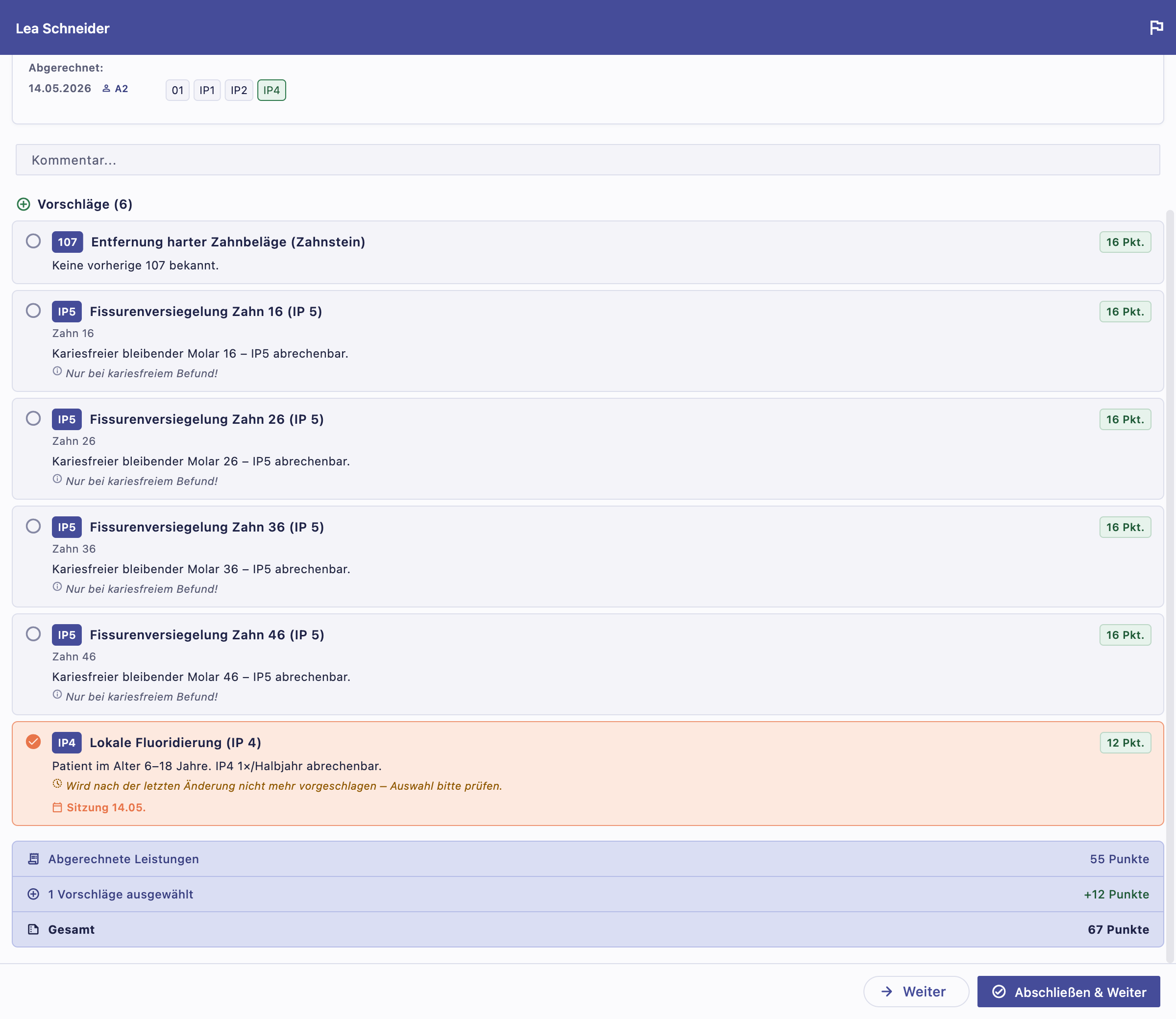Image resolution: width=1176 pixels, height=1019 pixels.
Task: Click the info icon under Zahn 16 note
Action: pyautogui.click(x=57, y=371)
